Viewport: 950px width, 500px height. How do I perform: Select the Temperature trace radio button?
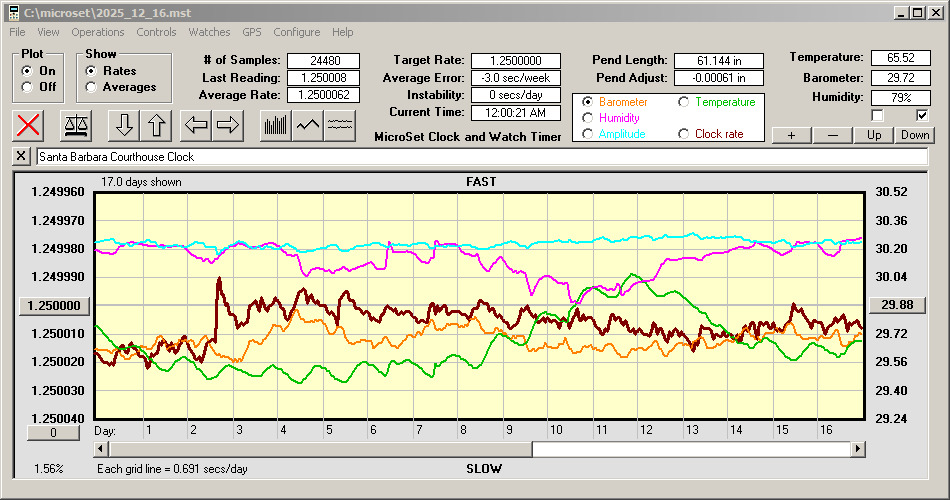tap(685, 102)
